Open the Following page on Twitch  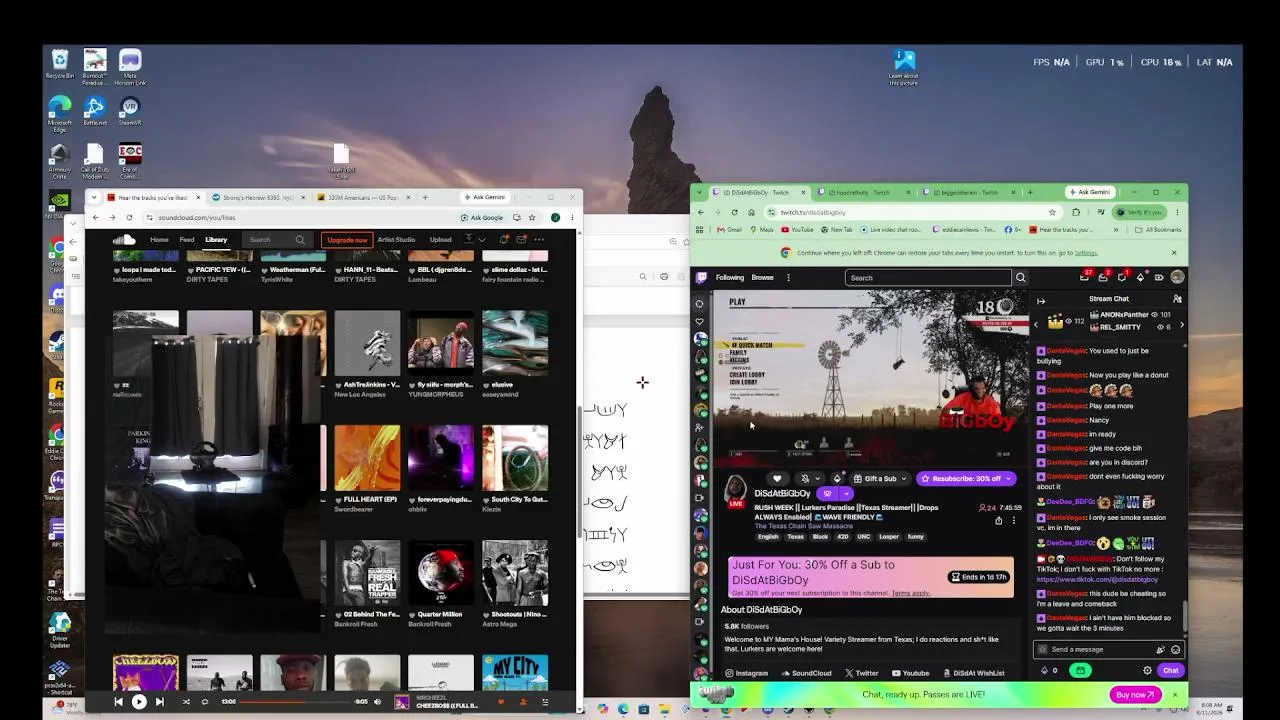[730, 278]
